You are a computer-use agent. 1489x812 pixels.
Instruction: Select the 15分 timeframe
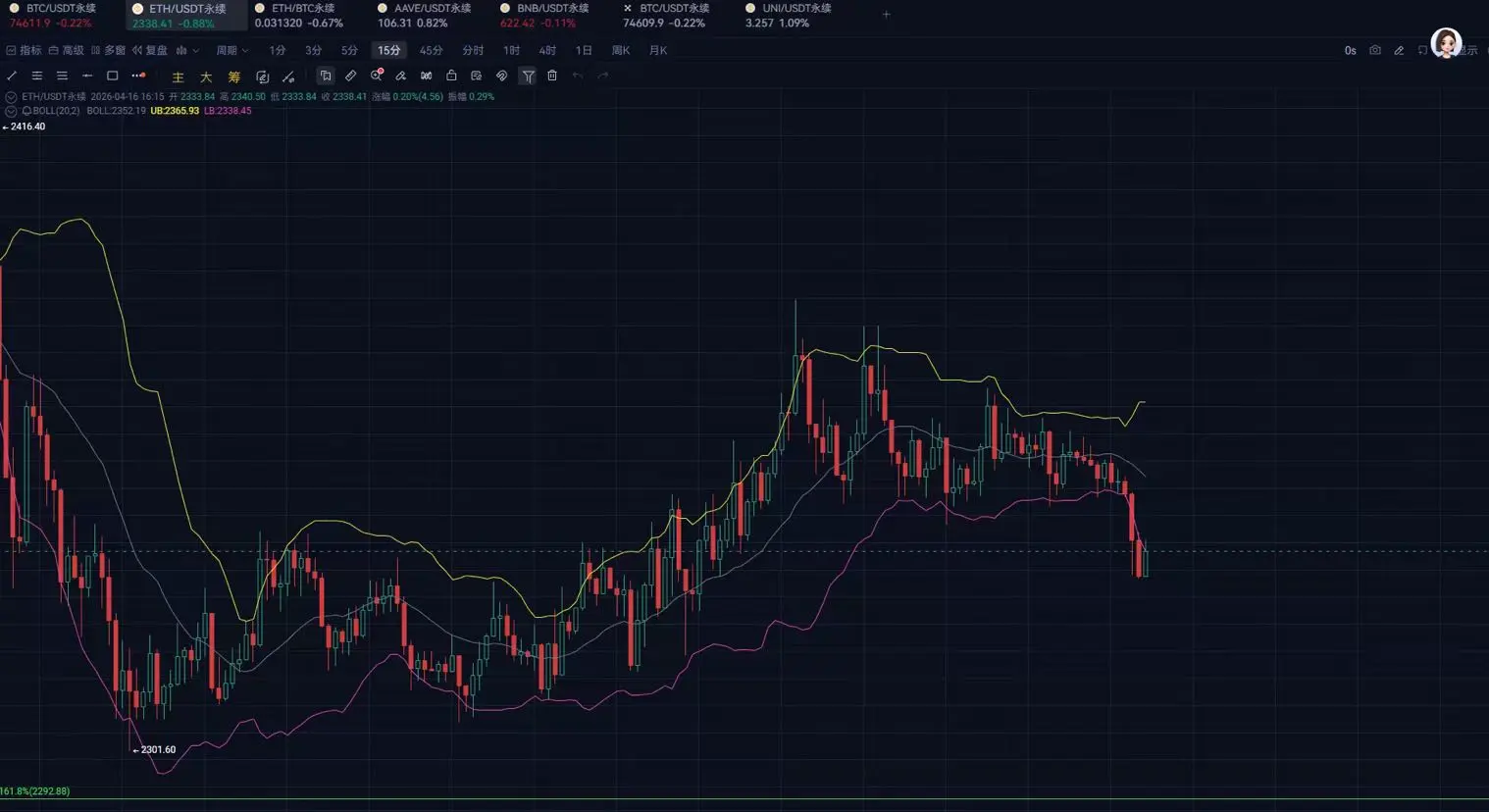389,50
